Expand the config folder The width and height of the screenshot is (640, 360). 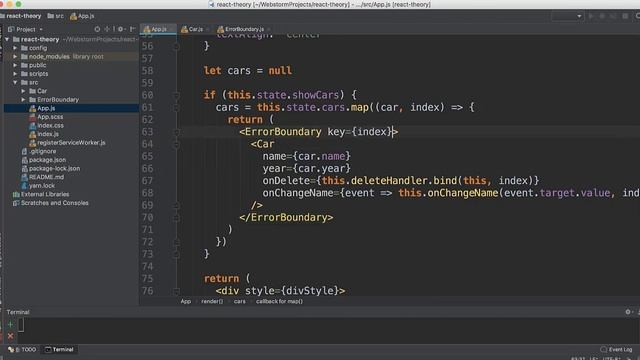[15, 48]
